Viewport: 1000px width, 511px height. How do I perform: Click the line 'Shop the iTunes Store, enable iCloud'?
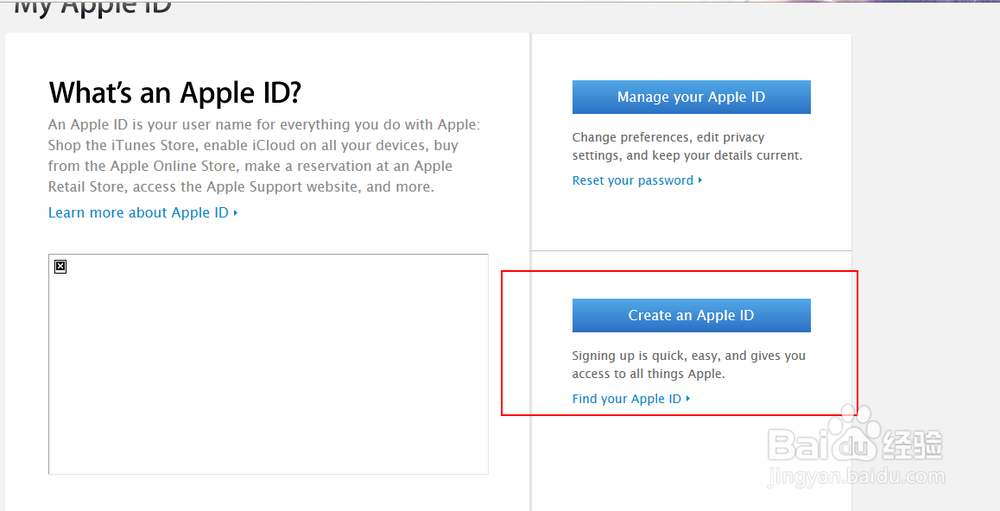pyautogui.click(x=253, y=145)
